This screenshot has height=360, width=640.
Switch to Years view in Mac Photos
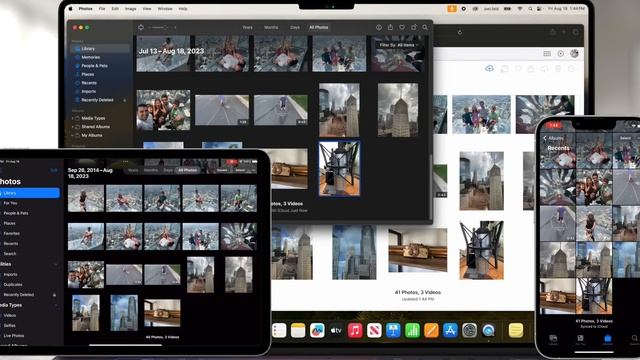[247, 27]
